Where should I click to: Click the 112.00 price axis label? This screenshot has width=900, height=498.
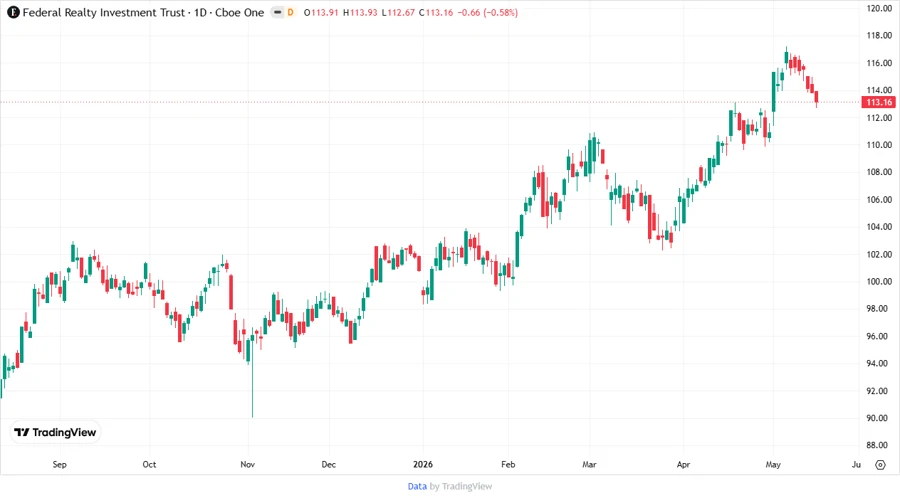coord(879,118)
